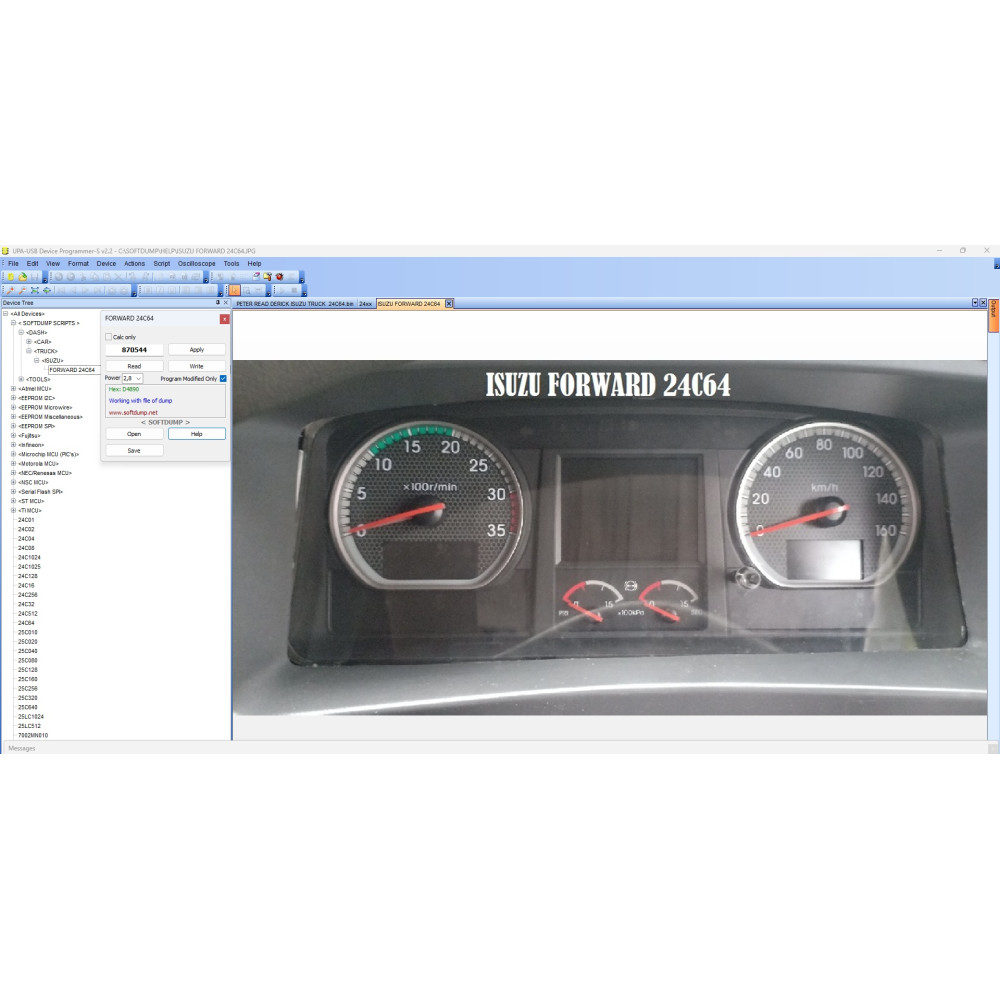Click the Open file folder toolbar icon
1000x1000 pixels.
click(x=22, y=277)
